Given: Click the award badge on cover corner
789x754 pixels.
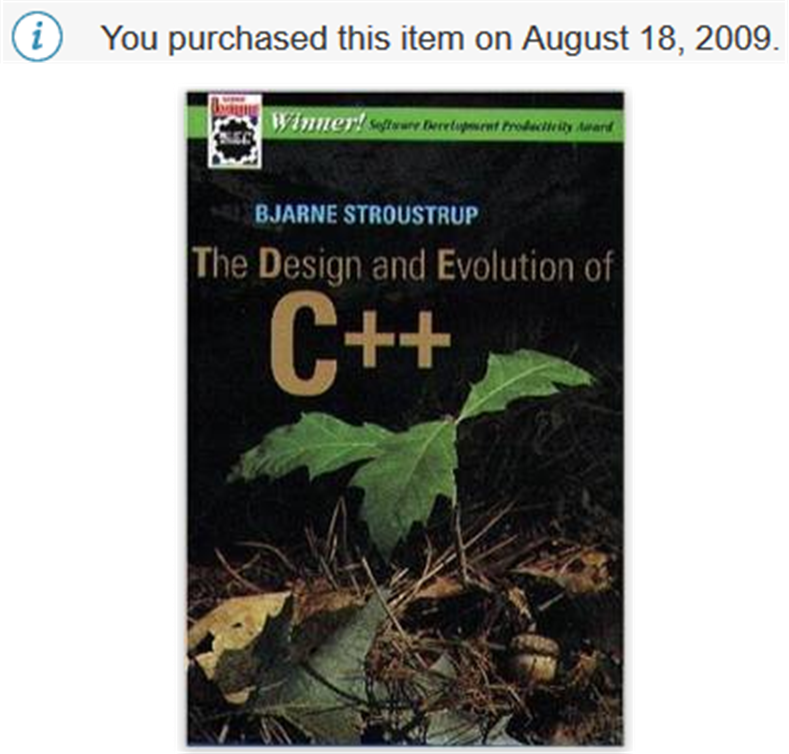Looking at the screenshot, I should 234,130.
